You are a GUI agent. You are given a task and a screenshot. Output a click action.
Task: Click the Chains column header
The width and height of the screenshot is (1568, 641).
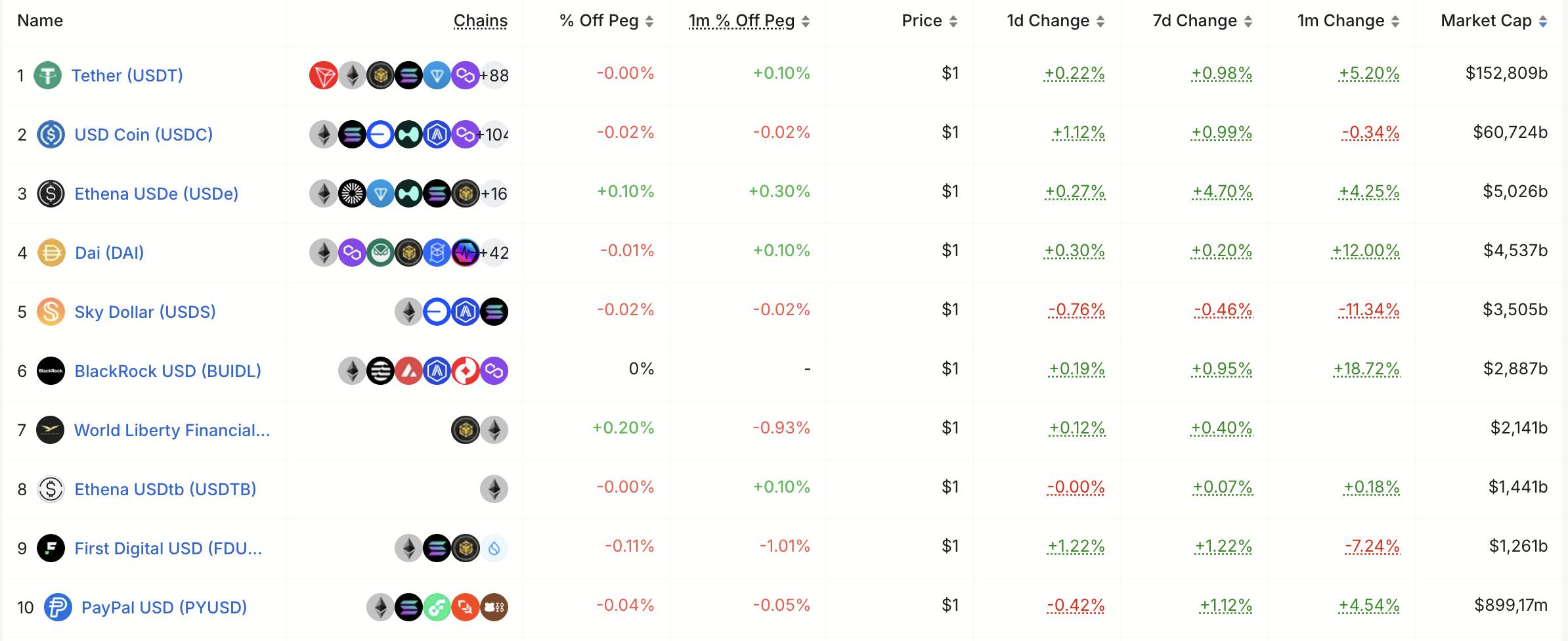click(481, 21)
